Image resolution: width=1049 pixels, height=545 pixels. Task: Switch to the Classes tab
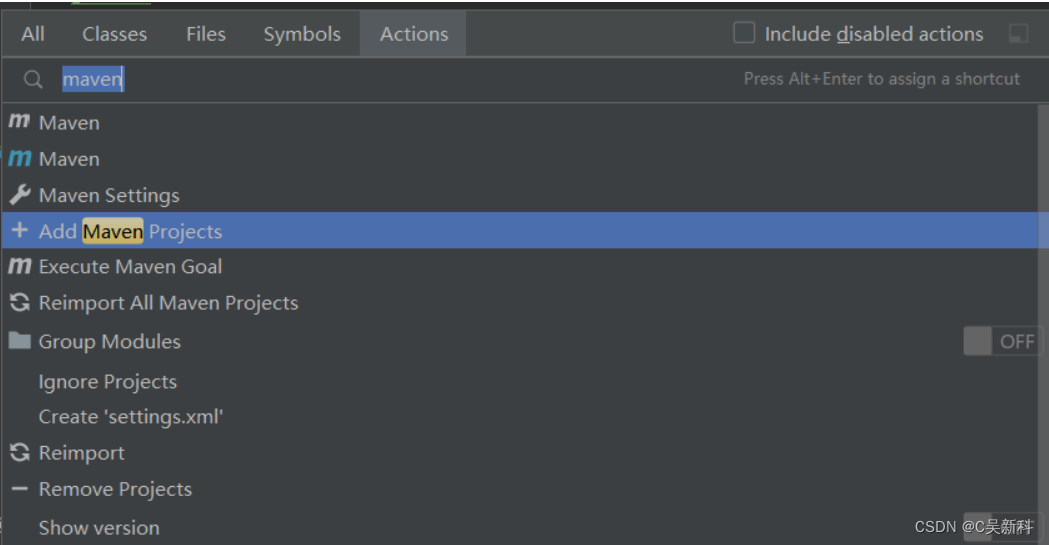pyautogui.click(x=114, y=34)
